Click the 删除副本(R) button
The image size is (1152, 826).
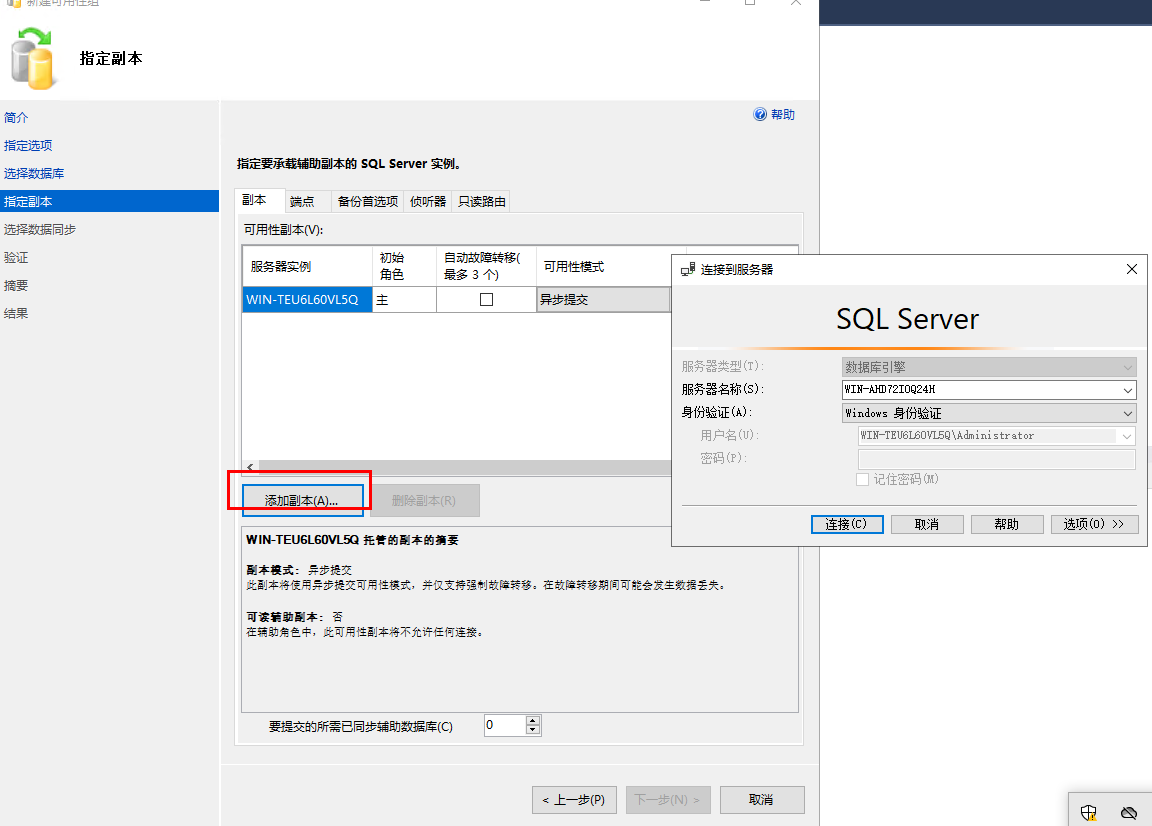424,500
